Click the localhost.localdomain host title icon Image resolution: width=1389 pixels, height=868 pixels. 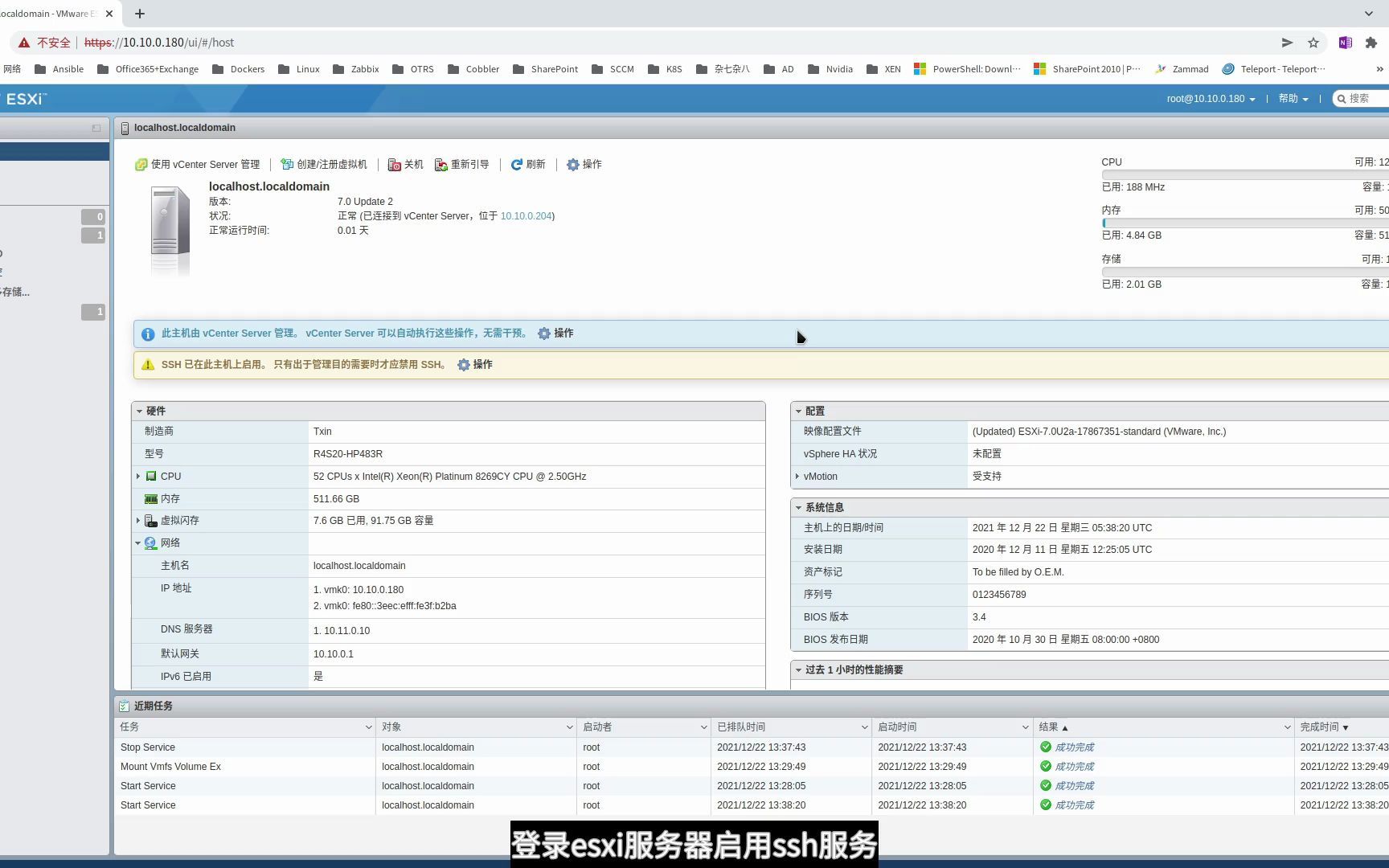coord(125,128)
